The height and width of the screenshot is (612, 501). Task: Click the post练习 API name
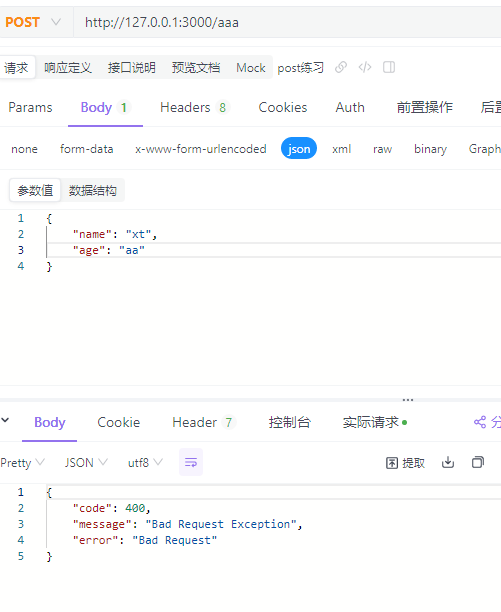point(300,68)
